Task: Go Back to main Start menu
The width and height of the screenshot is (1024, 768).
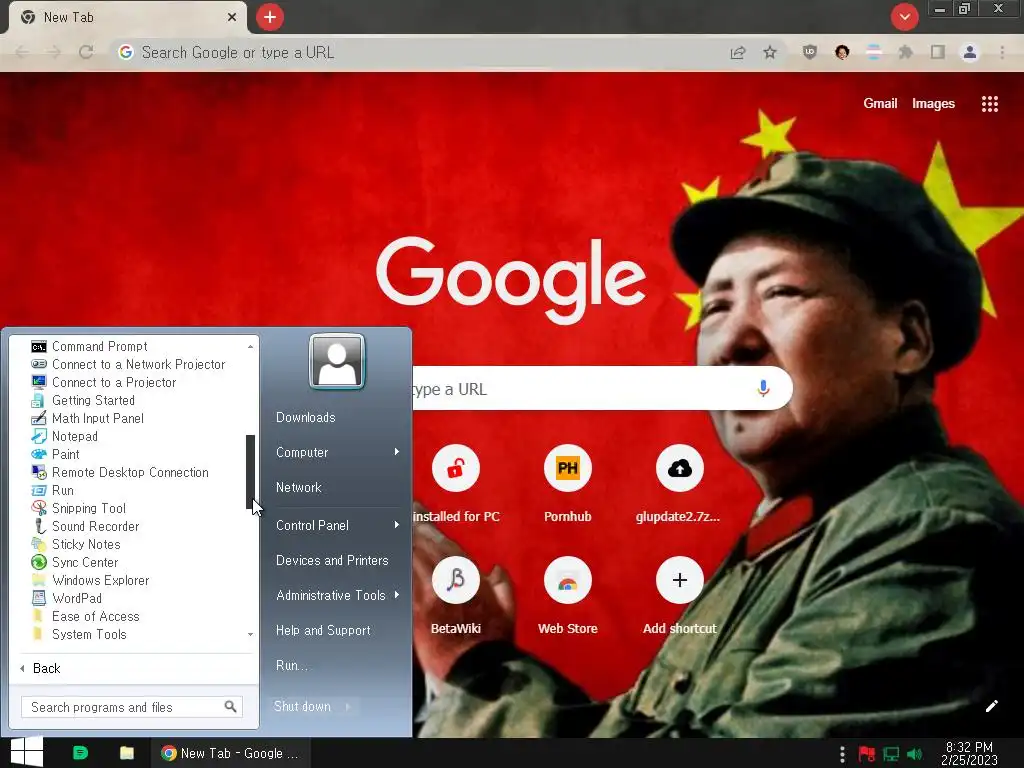Action: tap(40, 668)
